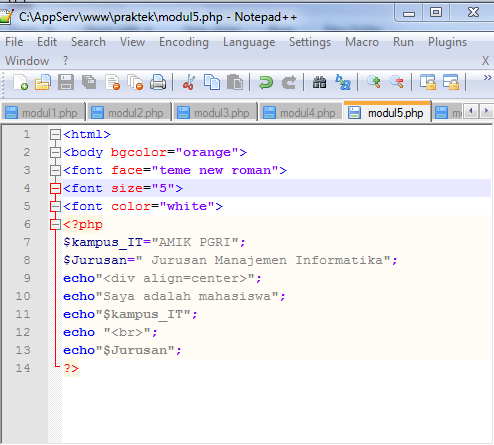Maximize the Notepad++ window
Screen dimensions: 494x445
(436, 13)
